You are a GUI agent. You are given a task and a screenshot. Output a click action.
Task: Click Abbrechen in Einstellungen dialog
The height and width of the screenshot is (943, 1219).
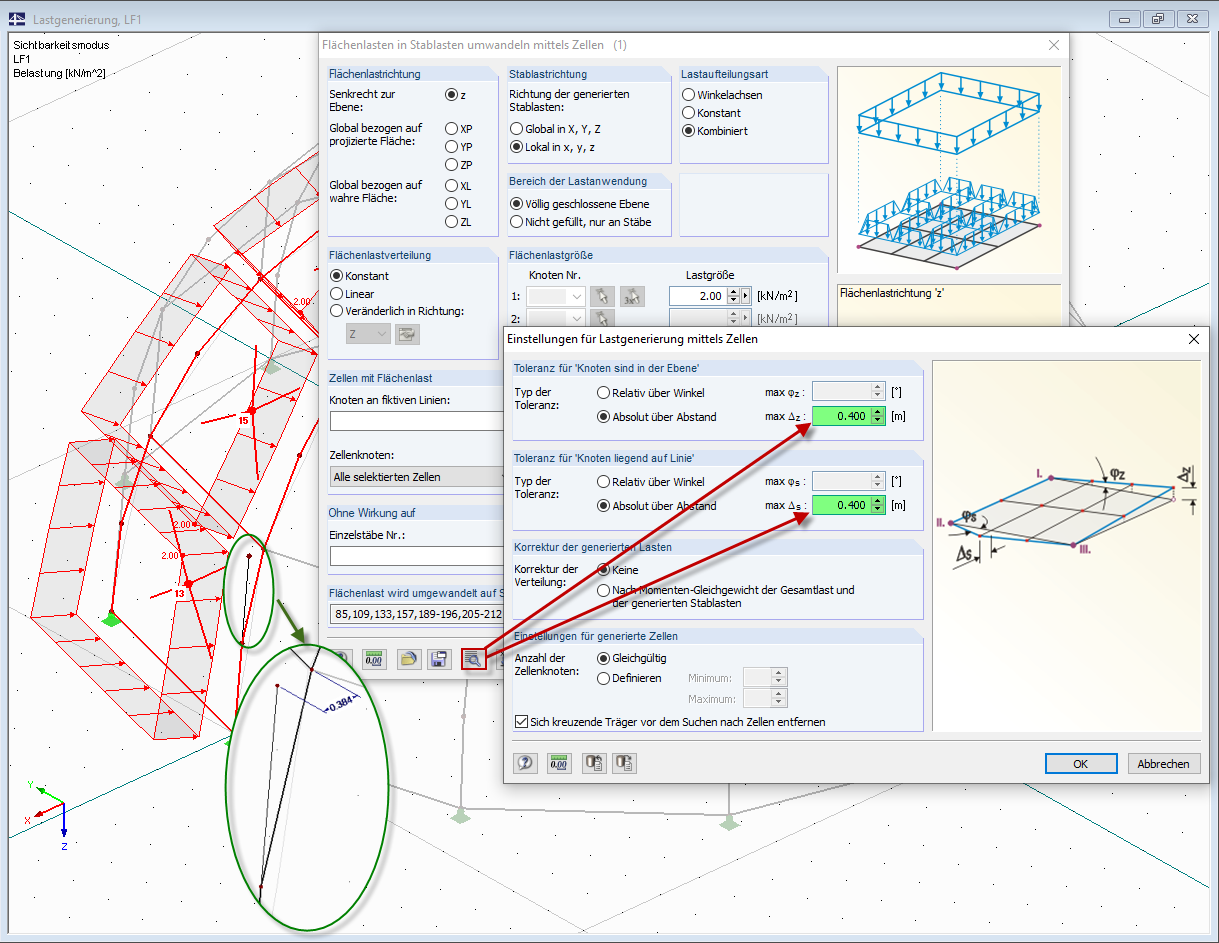[x=1164, y=763]
